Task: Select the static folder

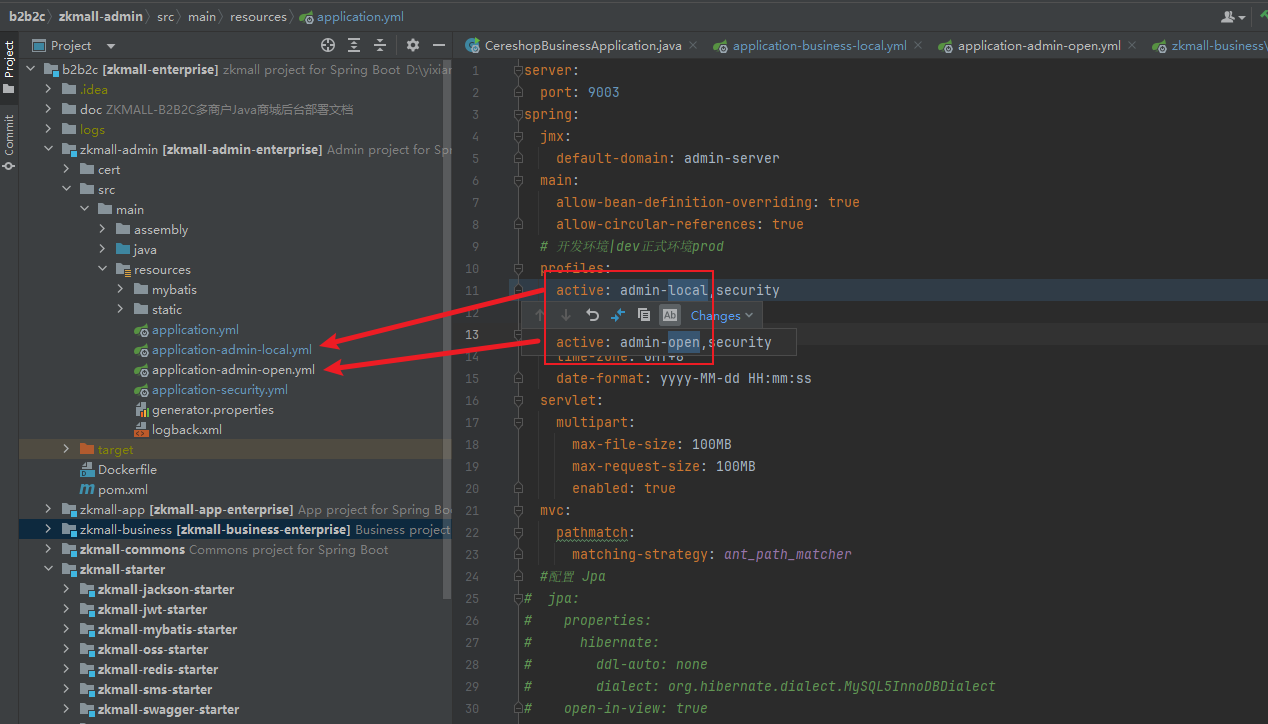Action: click(x=167, y=309)
